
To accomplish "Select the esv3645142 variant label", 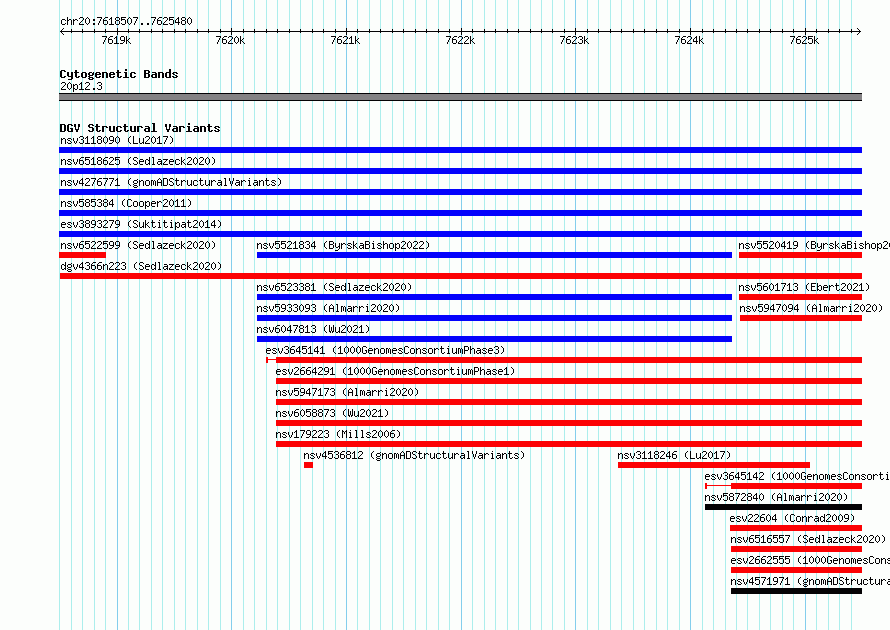I will click(x=797, y=476).
